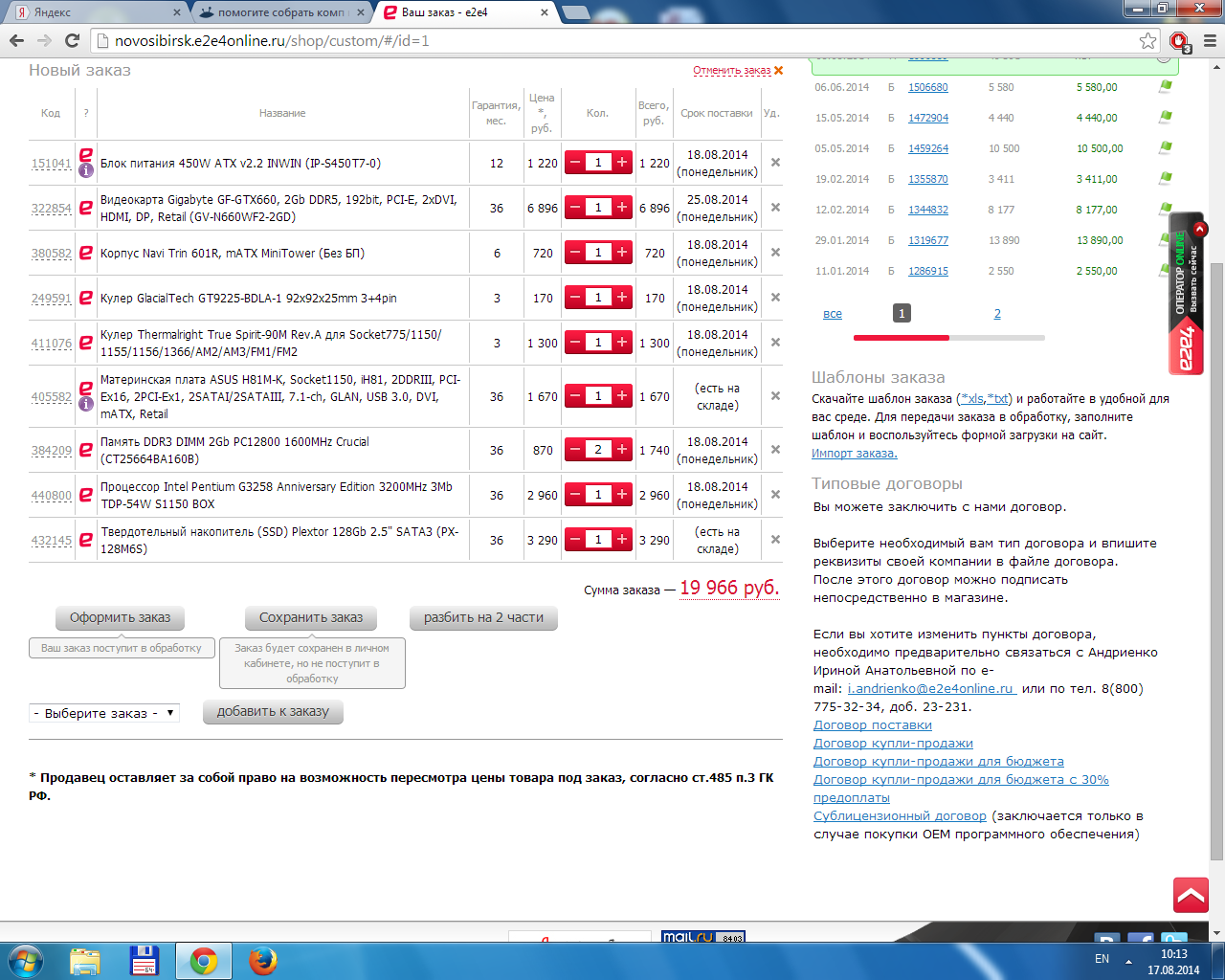Image resolution: width=1225 pixels, height=980 pixels.
Task: Open the e2e4 online operator widget
Action: click(1187, 292)
